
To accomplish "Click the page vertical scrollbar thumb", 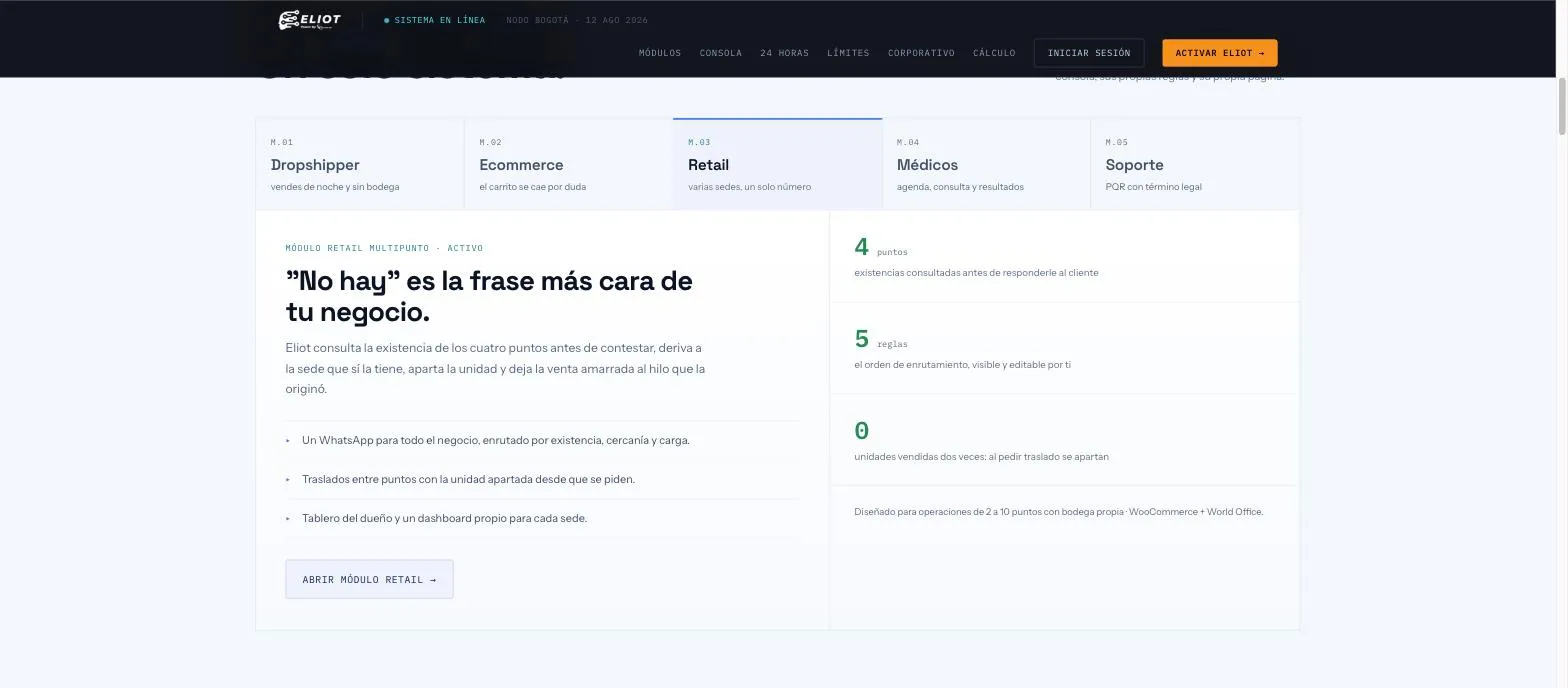I will tap(1562, 105).
